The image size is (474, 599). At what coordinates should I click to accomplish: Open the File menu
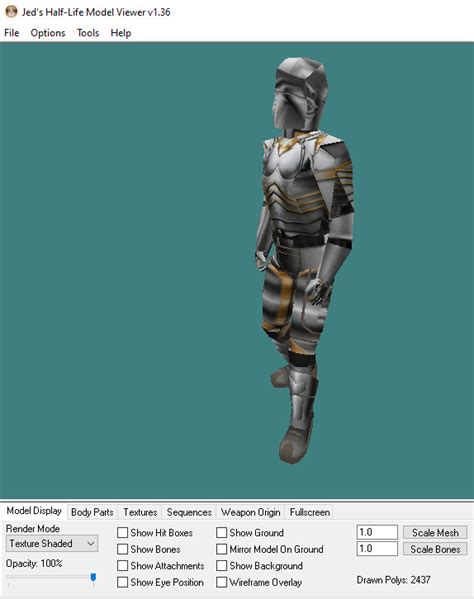click(11, 33)
